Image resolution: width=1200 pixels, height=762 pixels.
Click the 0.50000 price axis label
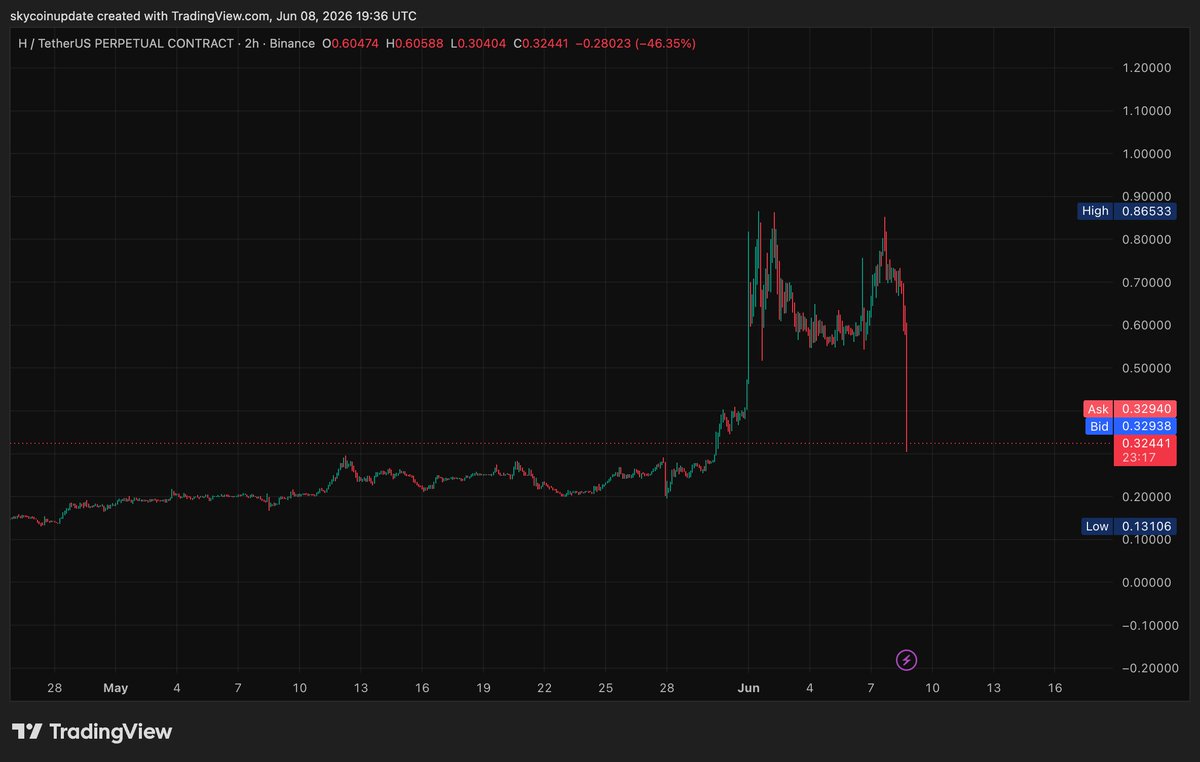click(x=1146, y=368)
